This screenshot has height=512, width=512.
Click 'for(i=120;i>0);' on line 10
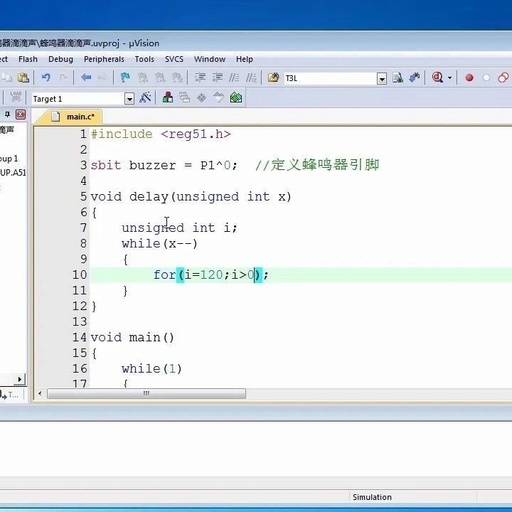tap(211, 275)
